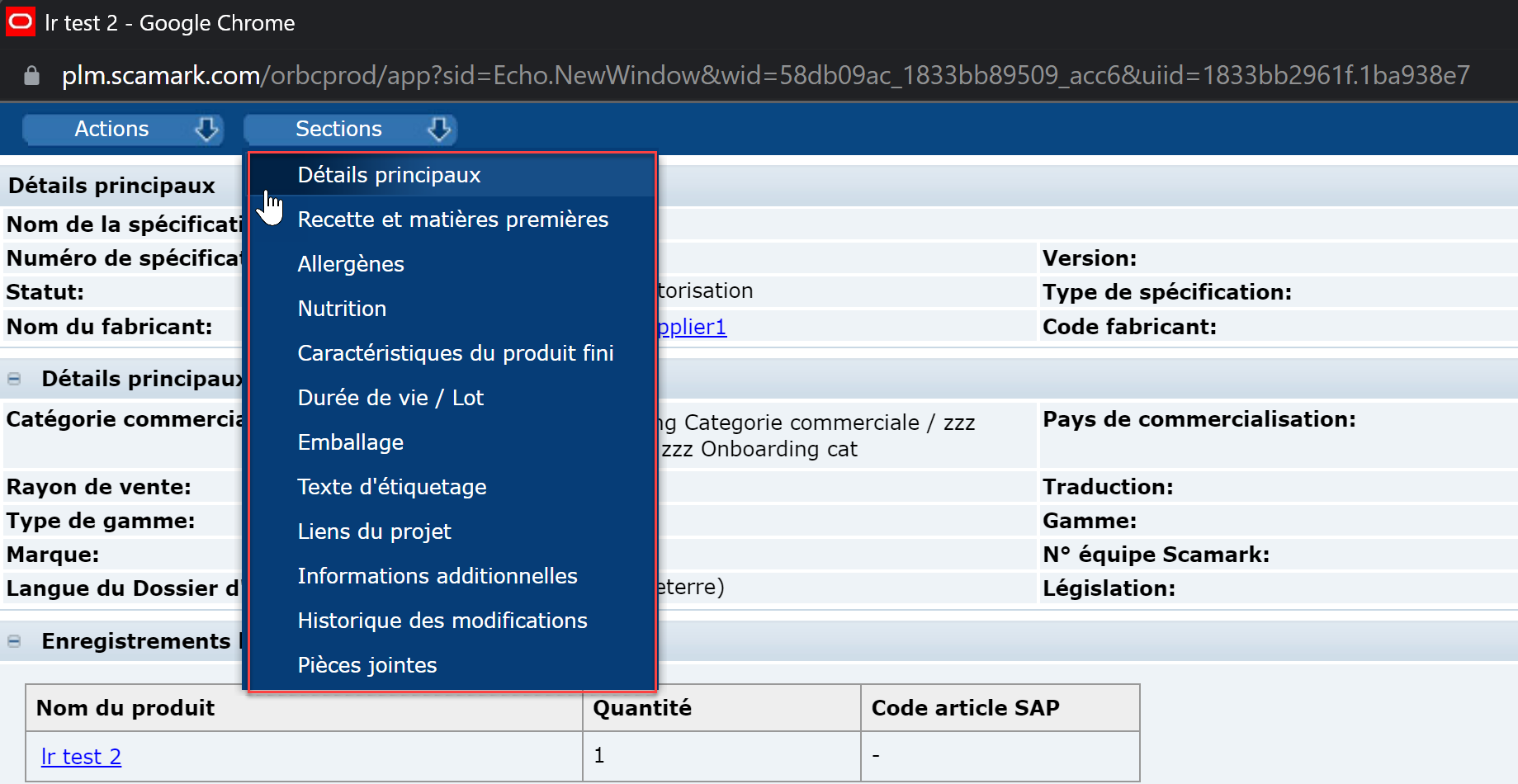The height and width of the screenshot is (784, 1518).
Task: Click zzz Onboarding cat text
Action: [x=759, y=449]
